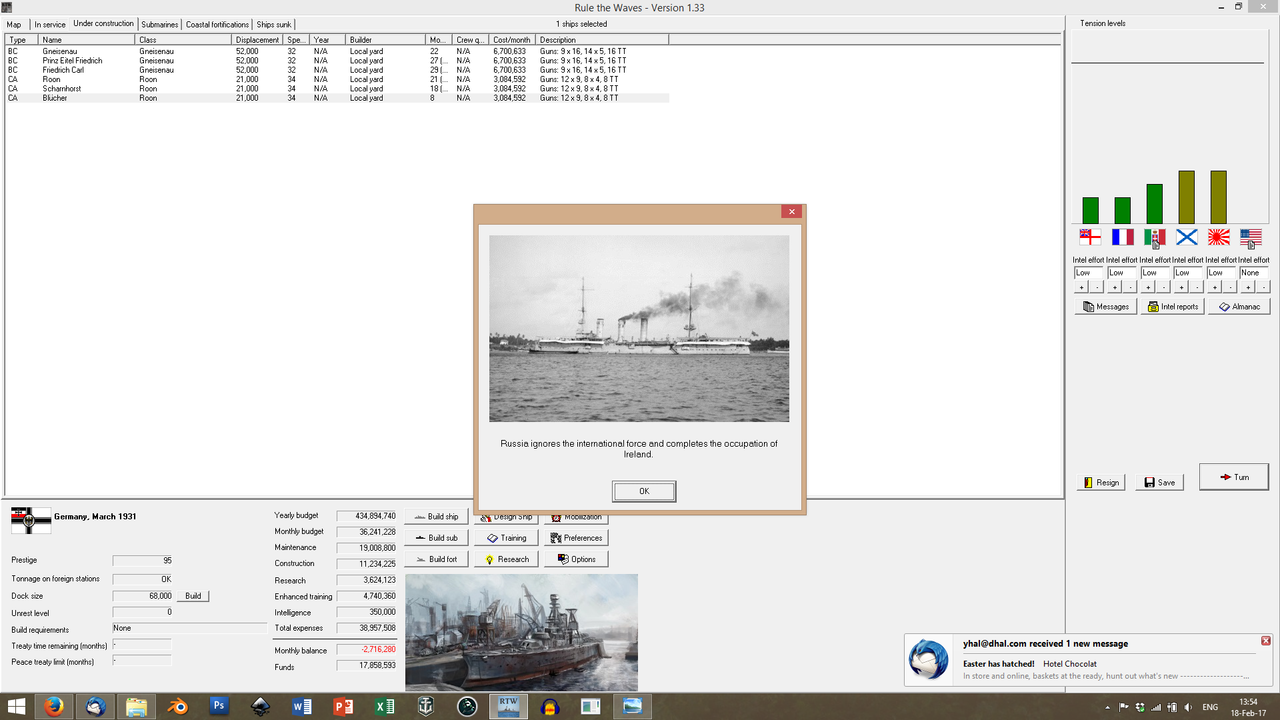Open the Almanac
The height and width of the screenshot is (720, 1280).
[1239, 306]
